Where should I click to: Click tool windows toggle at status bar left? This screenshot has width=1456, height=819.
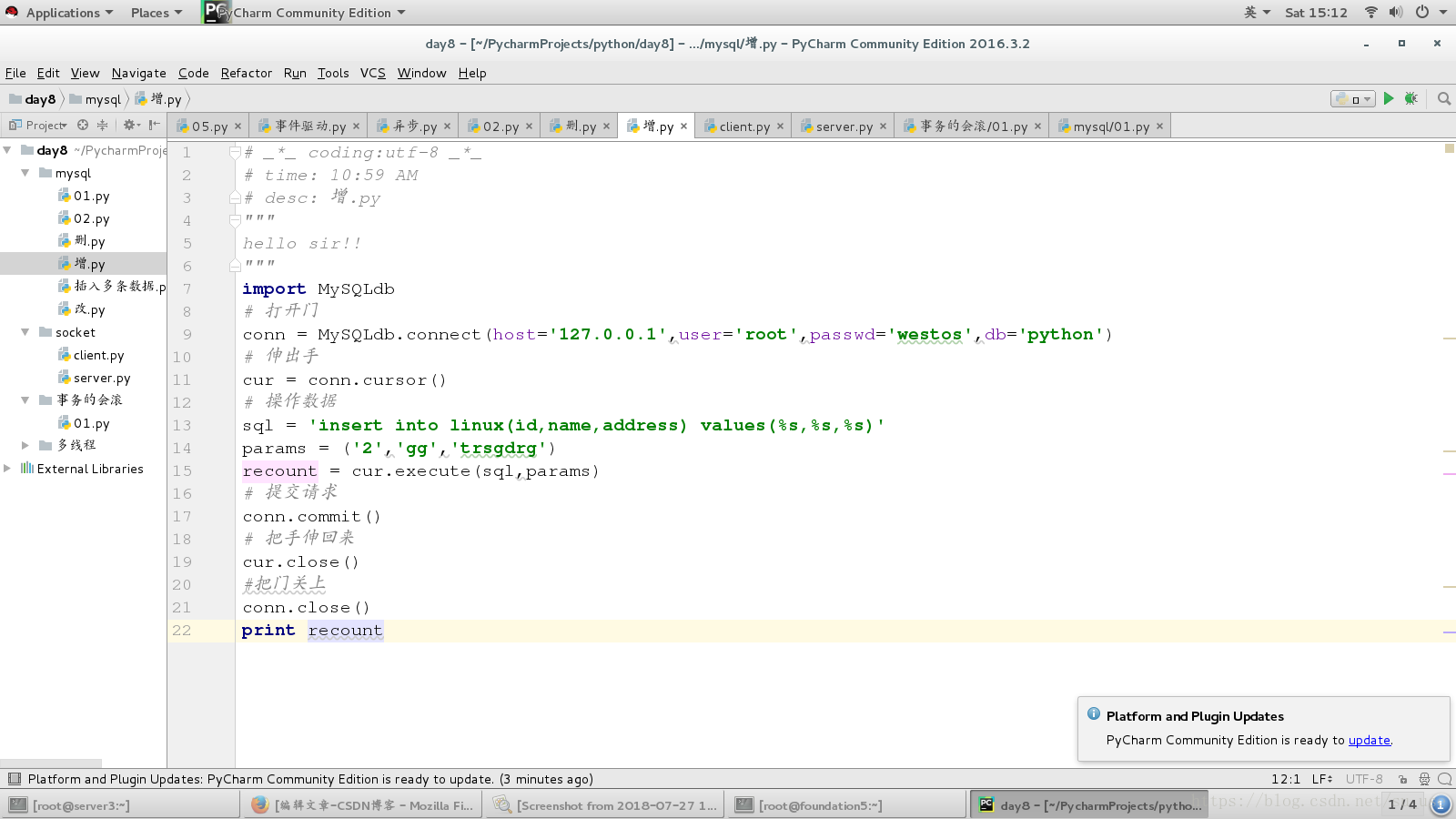14,779
